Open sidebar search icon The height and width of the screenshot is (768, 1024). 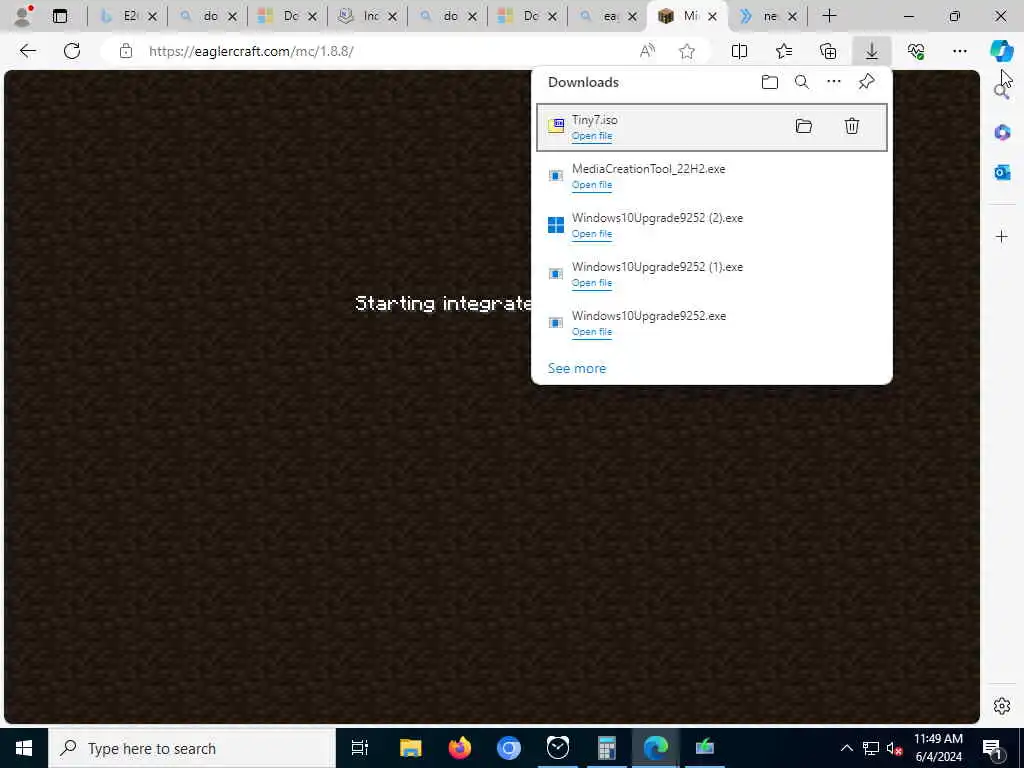[1001, 92]
